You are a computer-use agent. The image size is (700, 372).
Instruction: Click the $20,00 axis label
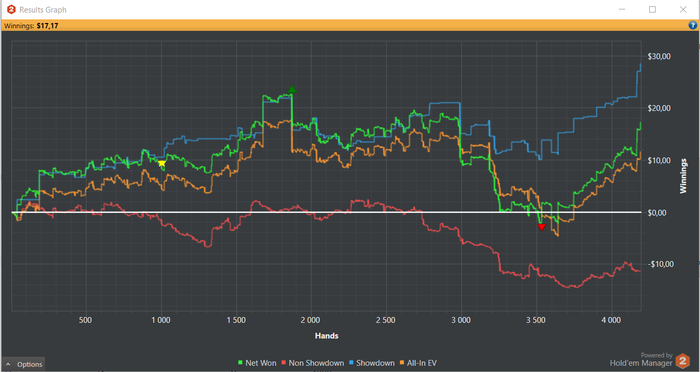tap(659, 108)
